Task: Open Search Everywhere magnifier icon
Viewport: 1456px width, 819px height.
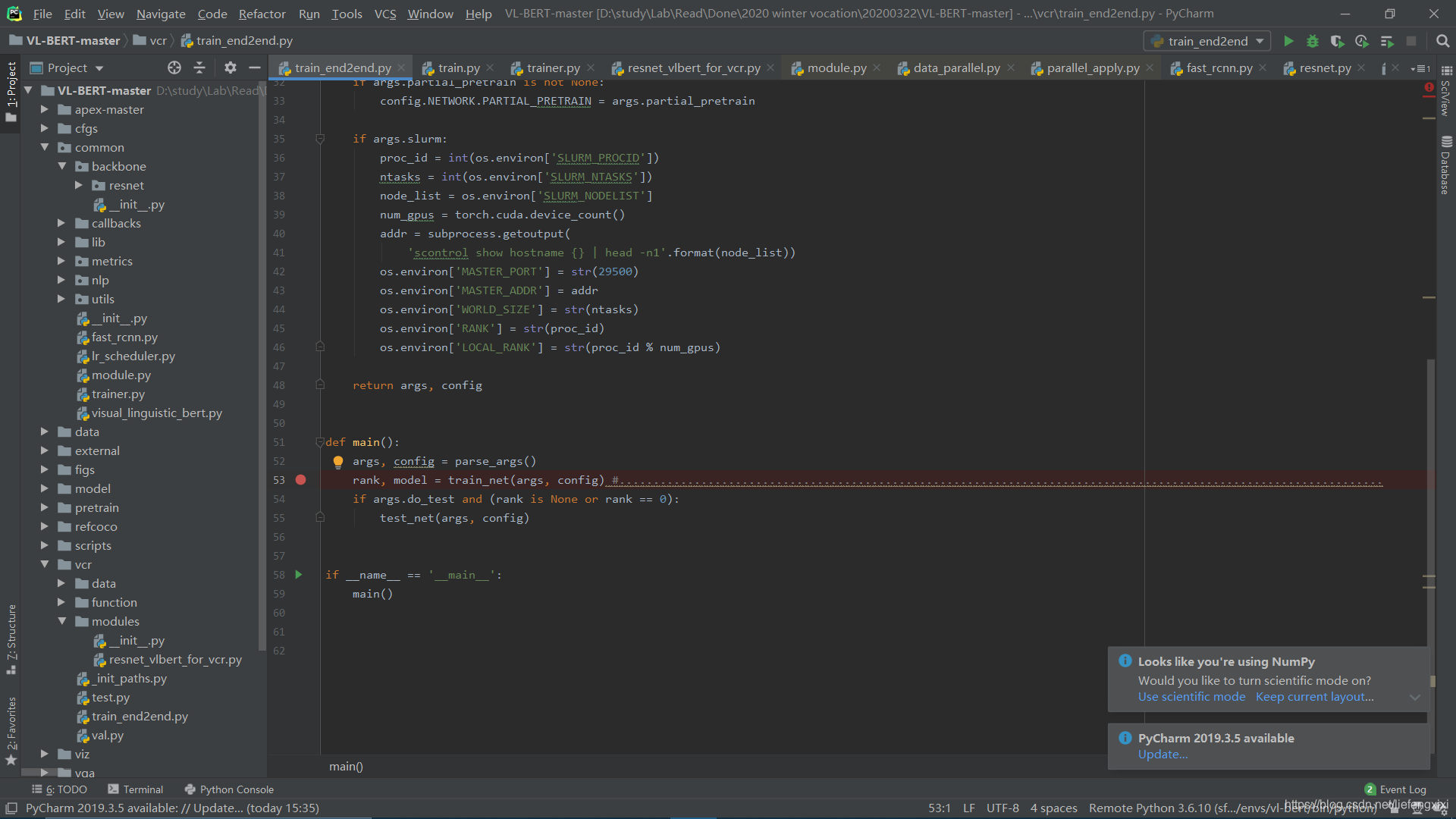Action: coord(1442,41)
